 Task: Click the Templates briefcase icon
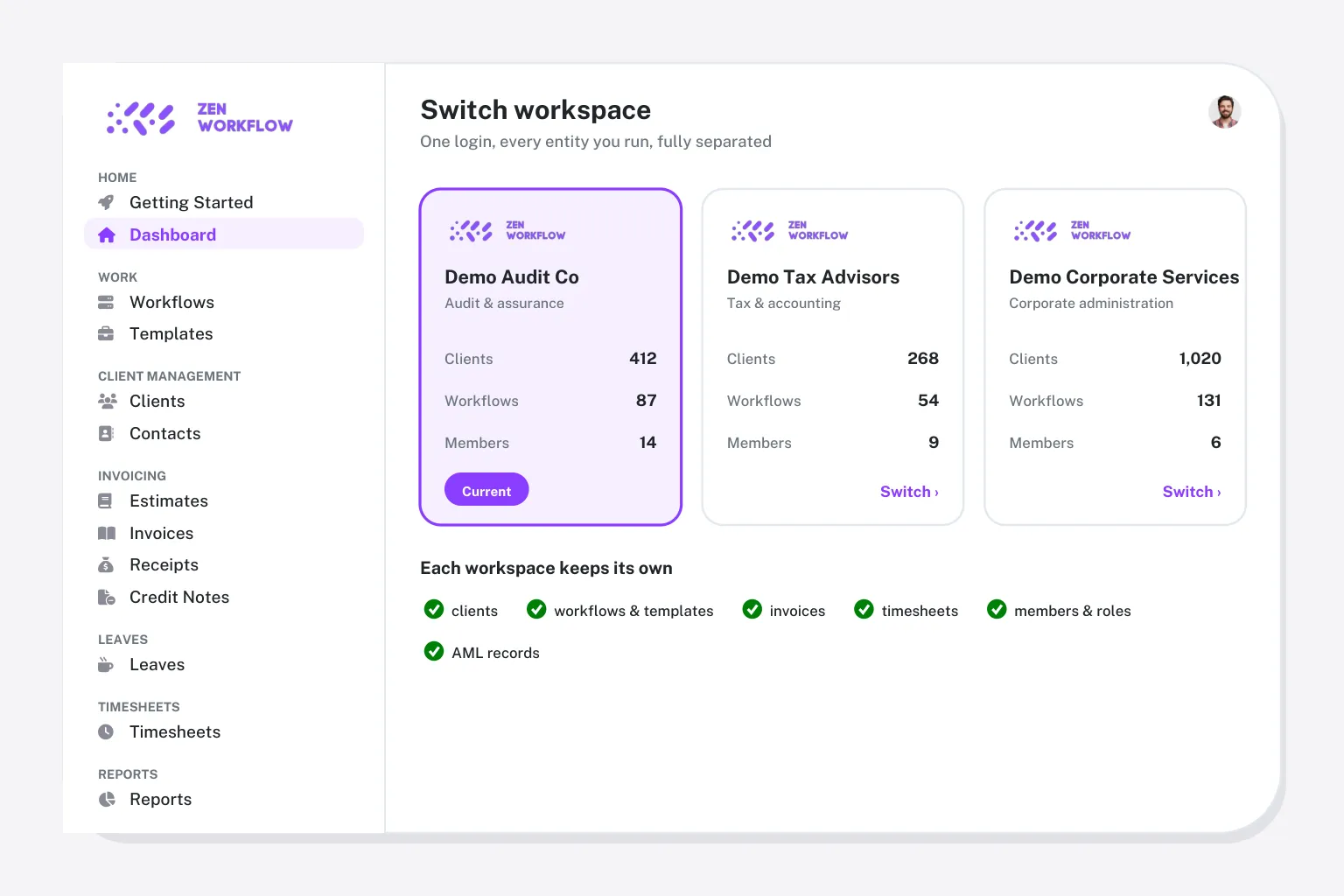click(106, 334)
